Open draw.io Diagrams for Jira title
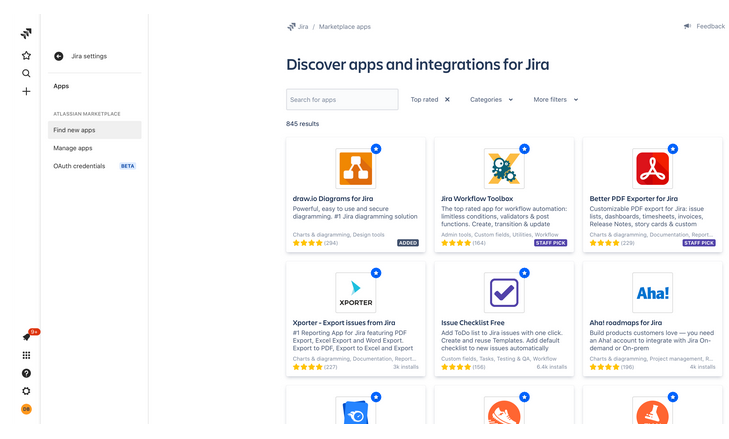The height and width of the screenshot is (439, 729). tap(333, 199)
